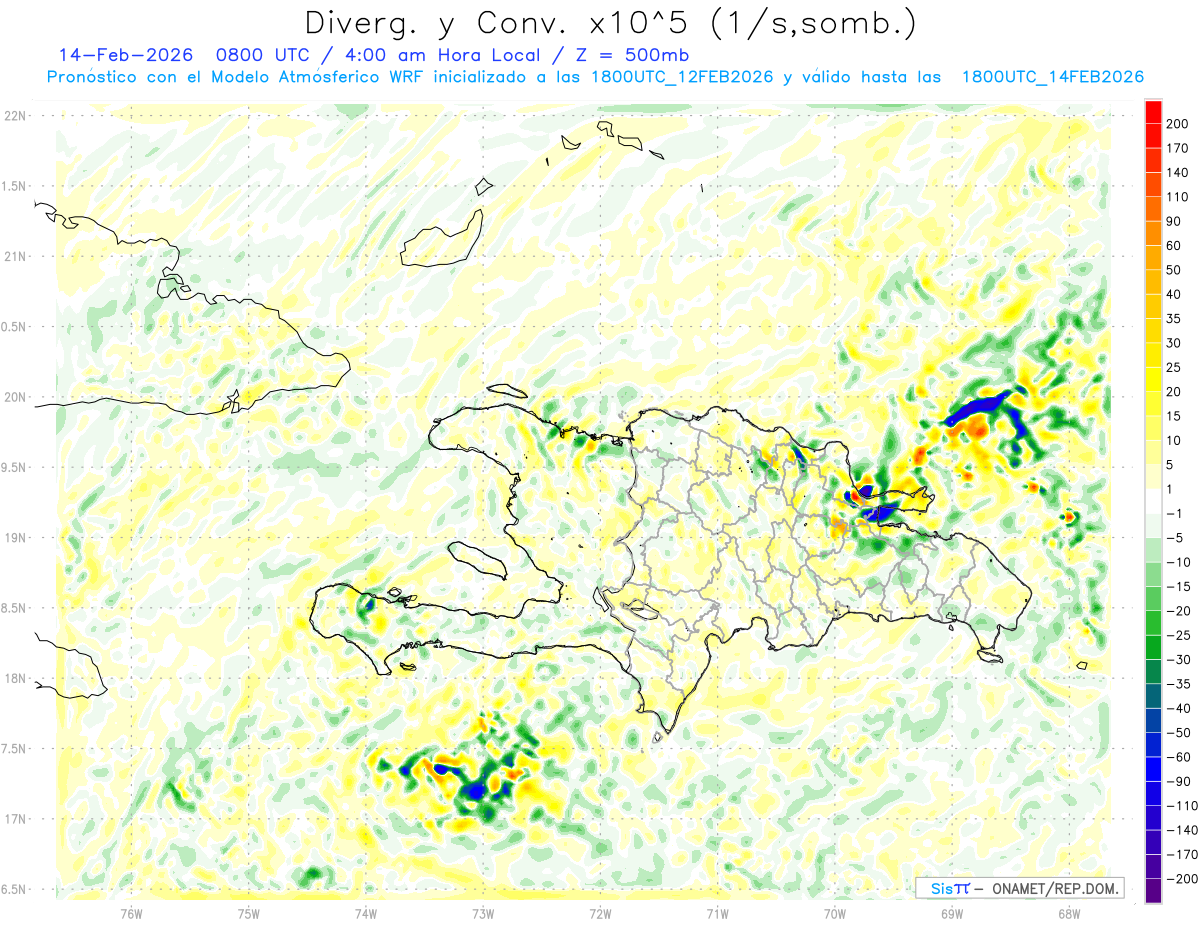Click the '70W' longitude label
1200x927 pixels.
(835, 913)
